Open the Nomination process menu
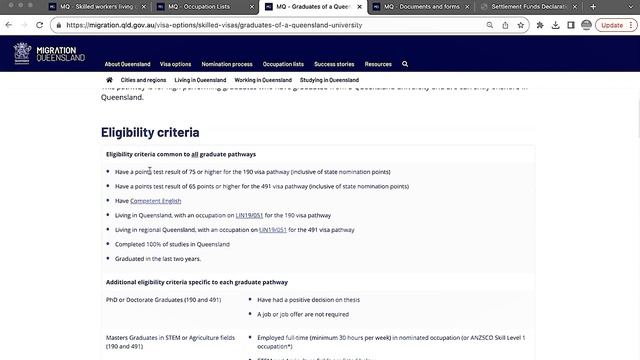The image size is (640, 360). pyautogui.click(x=227, y=64)
